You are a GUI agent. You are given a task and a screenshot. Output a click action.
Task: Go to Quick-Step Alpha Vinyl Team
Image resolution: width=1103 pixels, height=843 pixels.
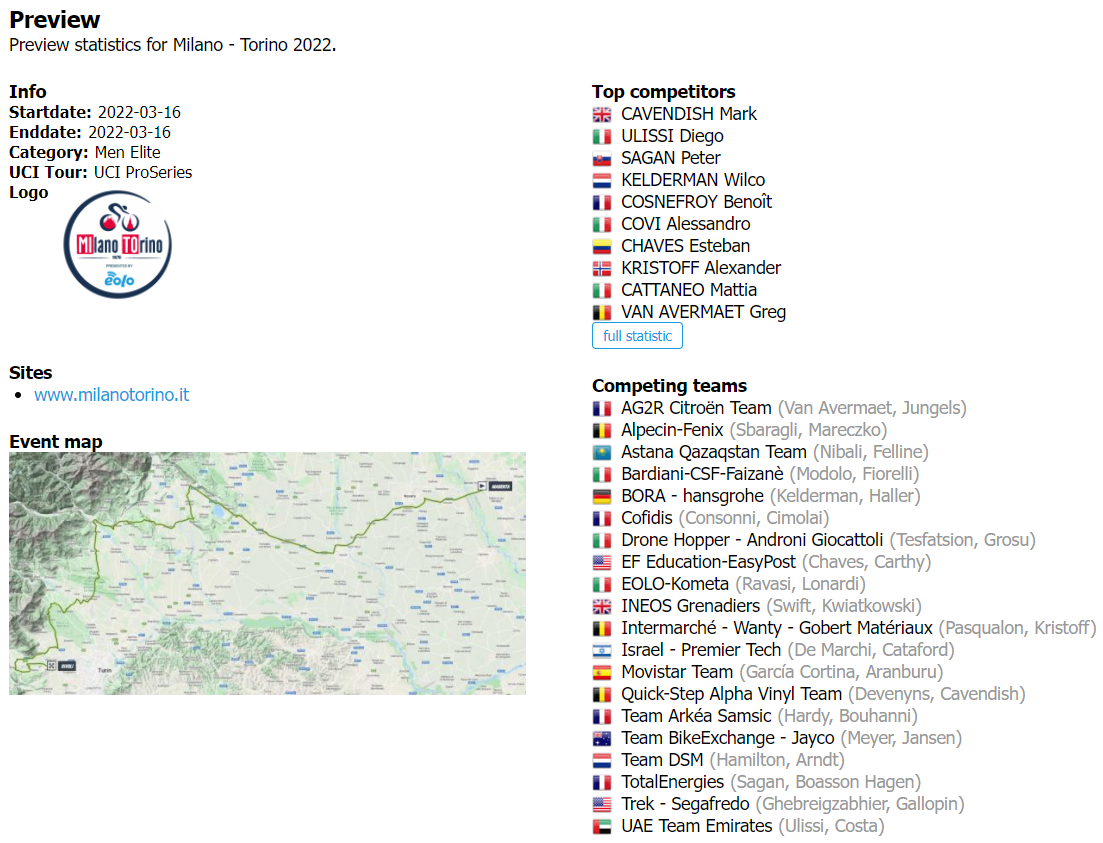point(731,694)
